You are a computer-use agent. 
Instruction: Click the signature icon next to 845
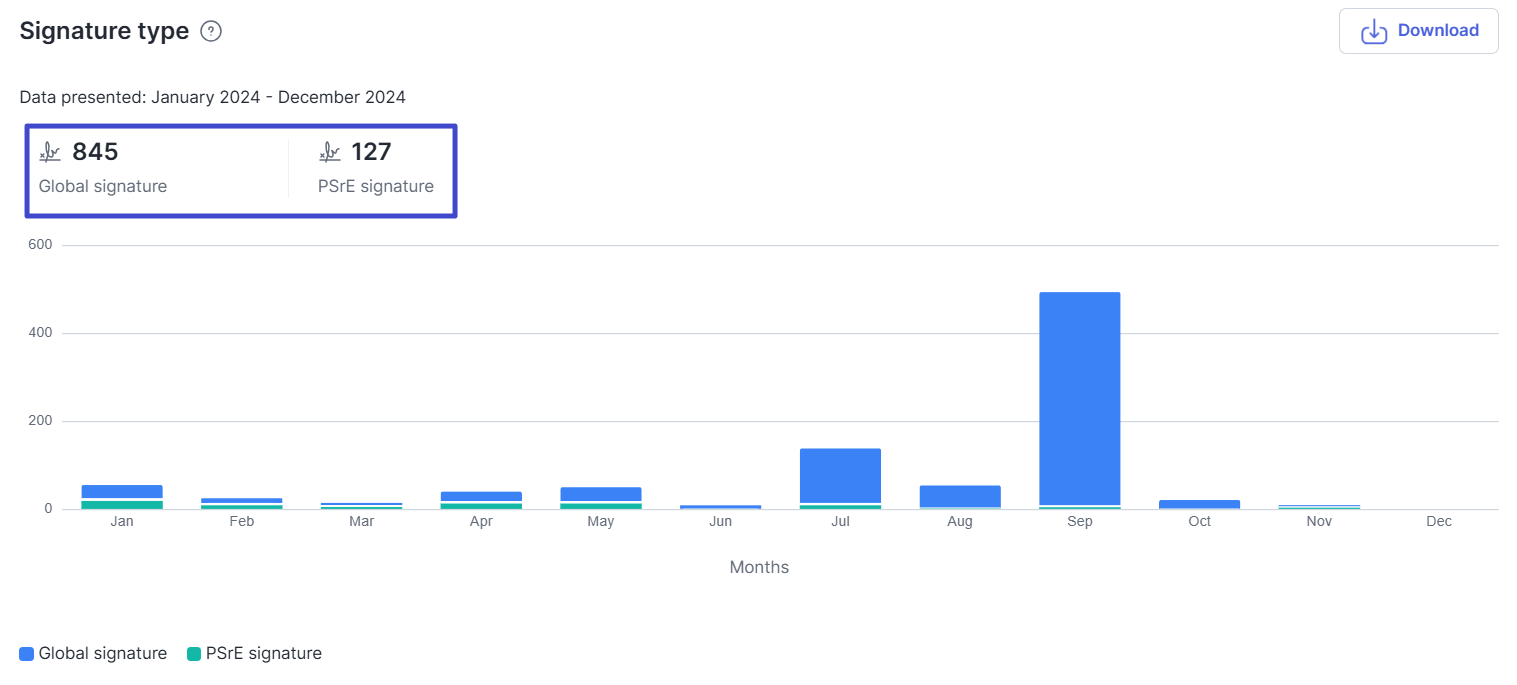(50, 152)
